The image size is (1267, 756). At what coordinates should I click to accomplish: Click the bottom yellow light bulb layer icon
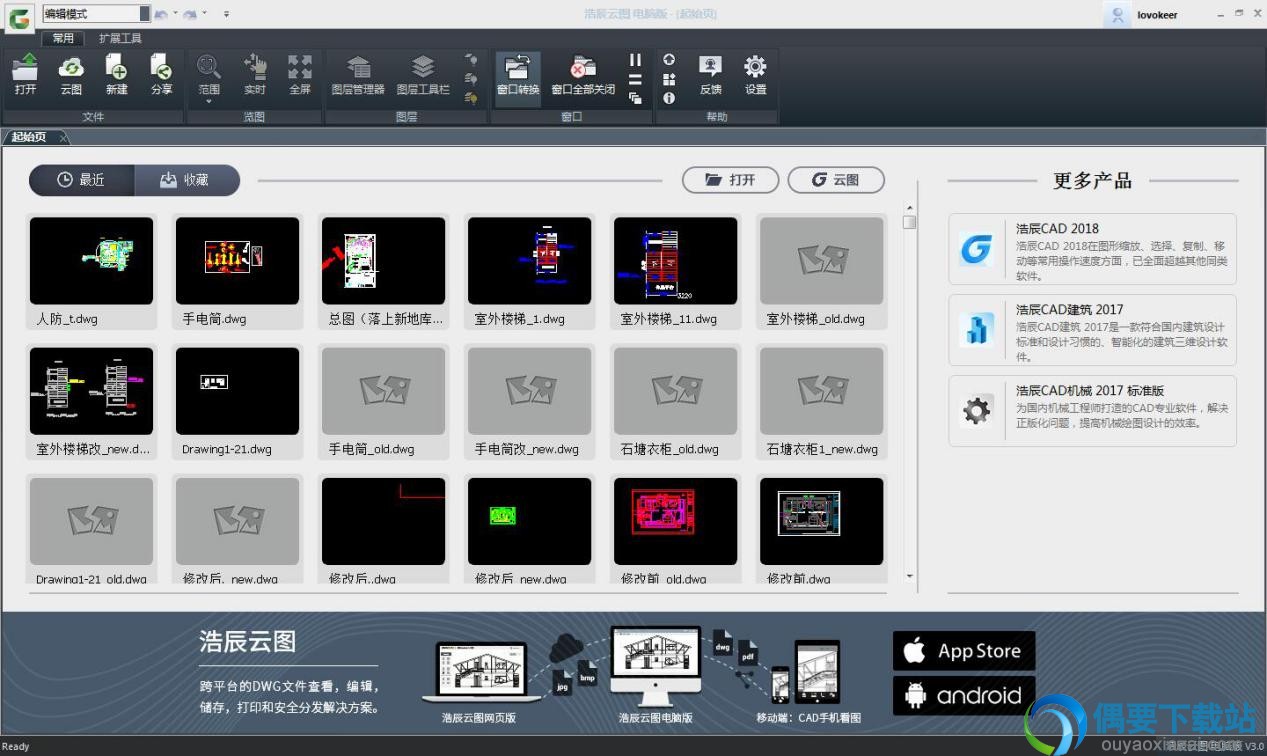[471, 98]
